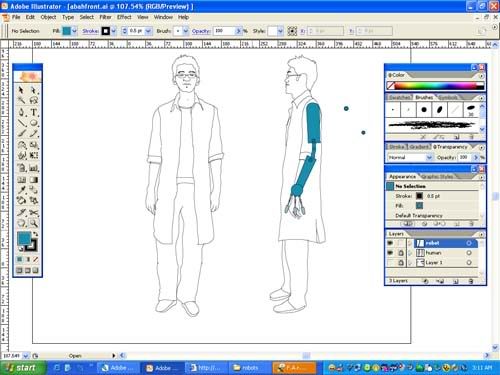Select the Pen tool
Screen dimensions: 500x375
[21, 112]
